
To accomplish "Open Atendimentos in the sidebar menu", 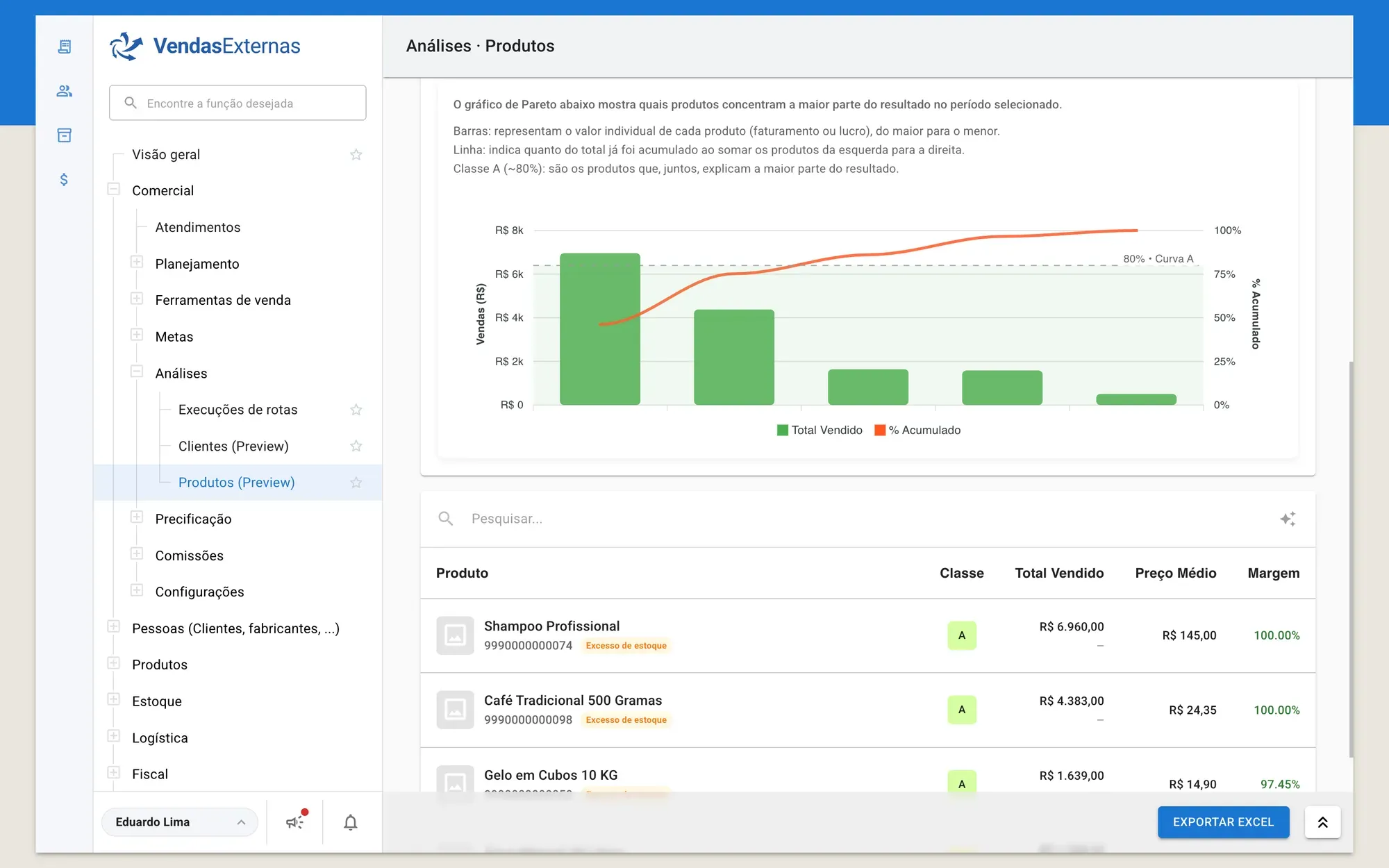I will 198,227.
